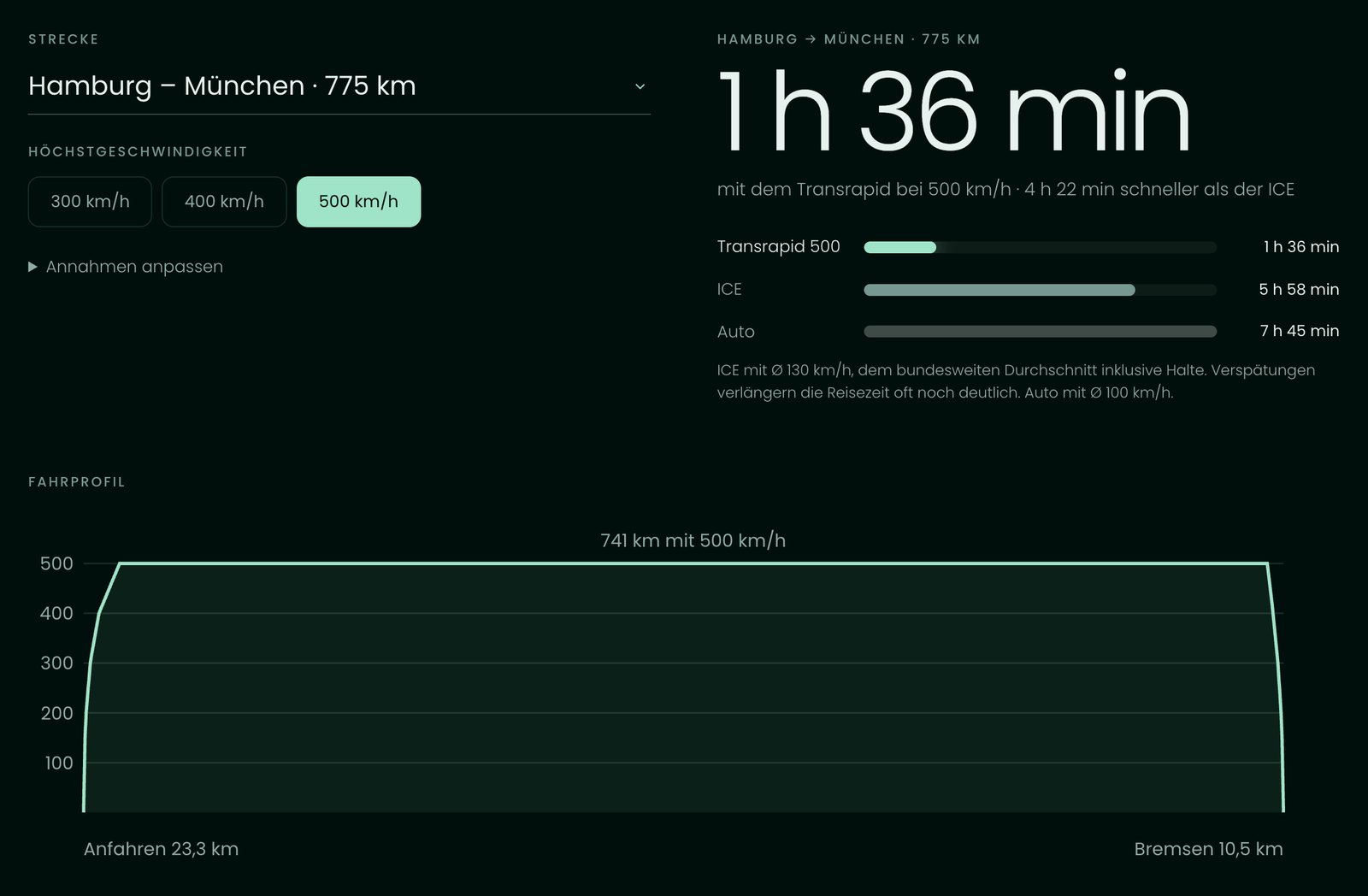This screenshot has width=1368, height=896.
Task: Click the ICE travel time bar
Action: (1040, 290)
